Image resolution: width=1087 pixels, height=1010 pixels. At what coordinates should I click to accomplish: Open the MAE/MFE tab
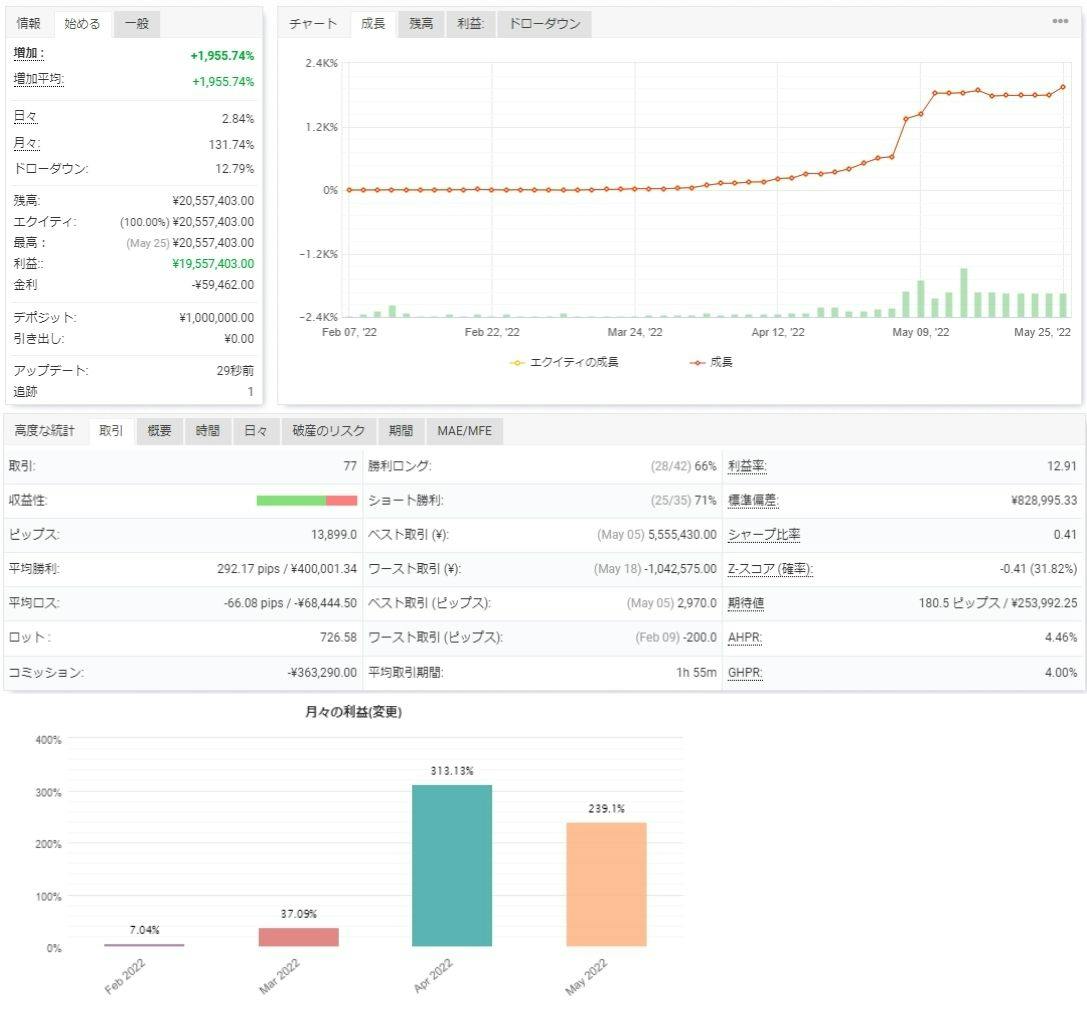click(x=465, y=431)
